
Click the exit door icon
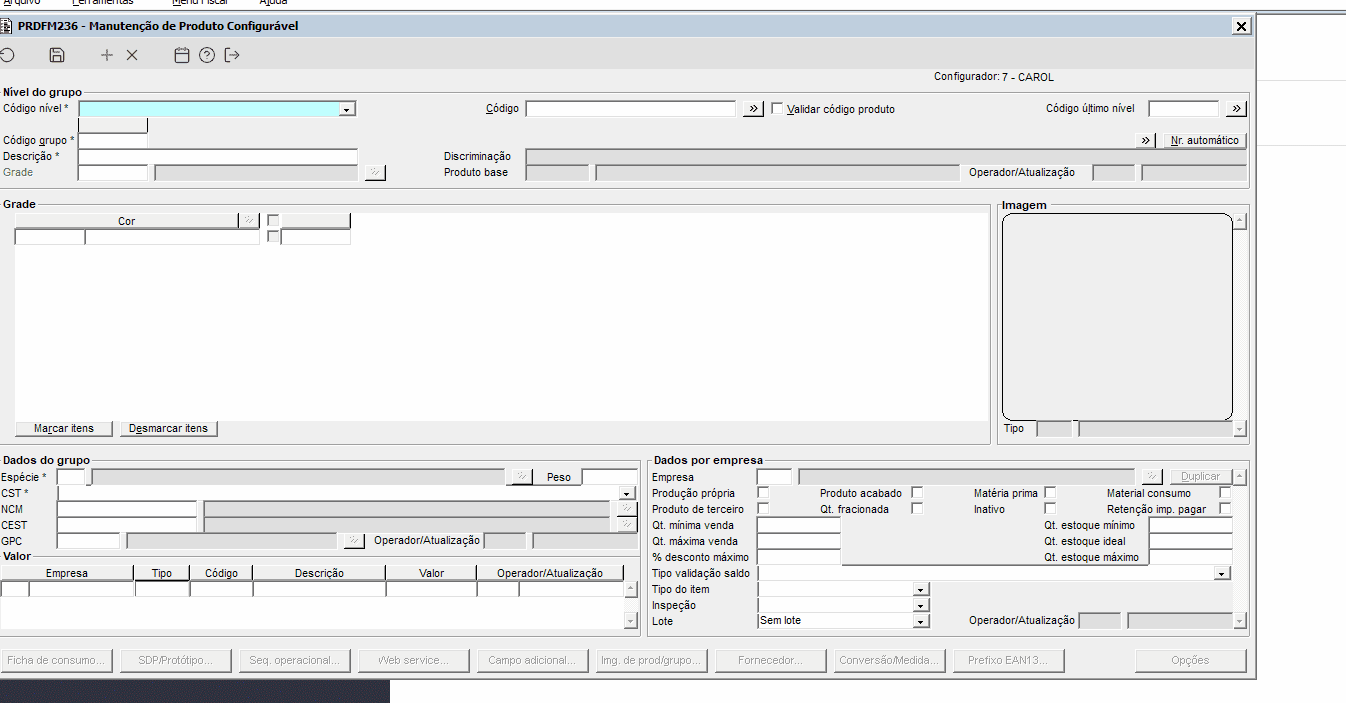[232, 55]
